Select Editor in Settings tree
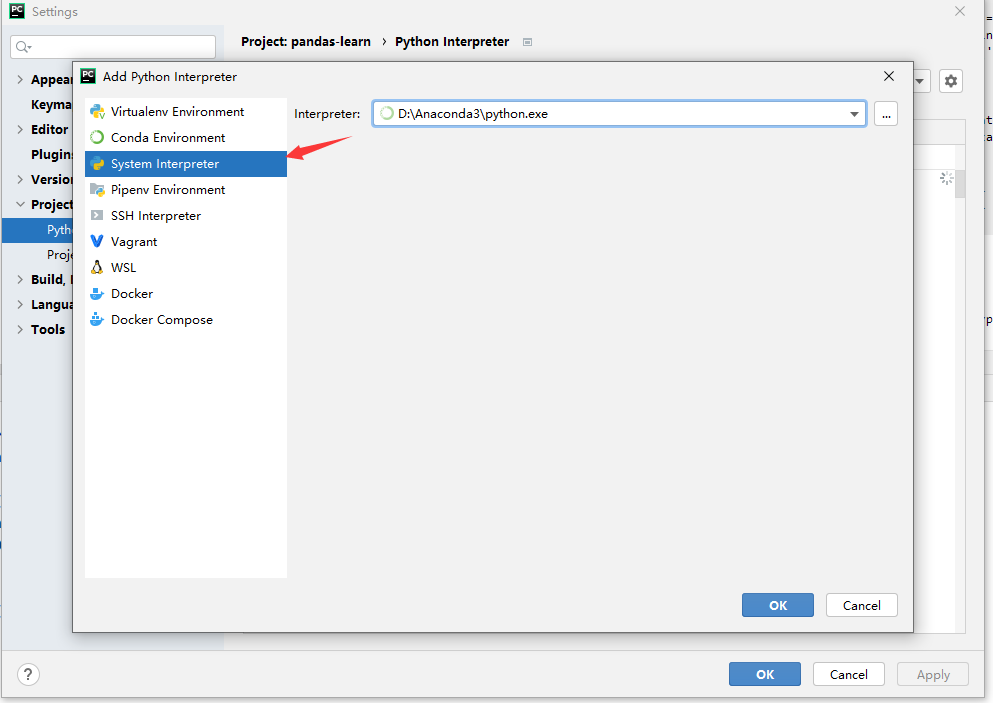Screen dimensions: 993x703 click(x=49, y=129)
